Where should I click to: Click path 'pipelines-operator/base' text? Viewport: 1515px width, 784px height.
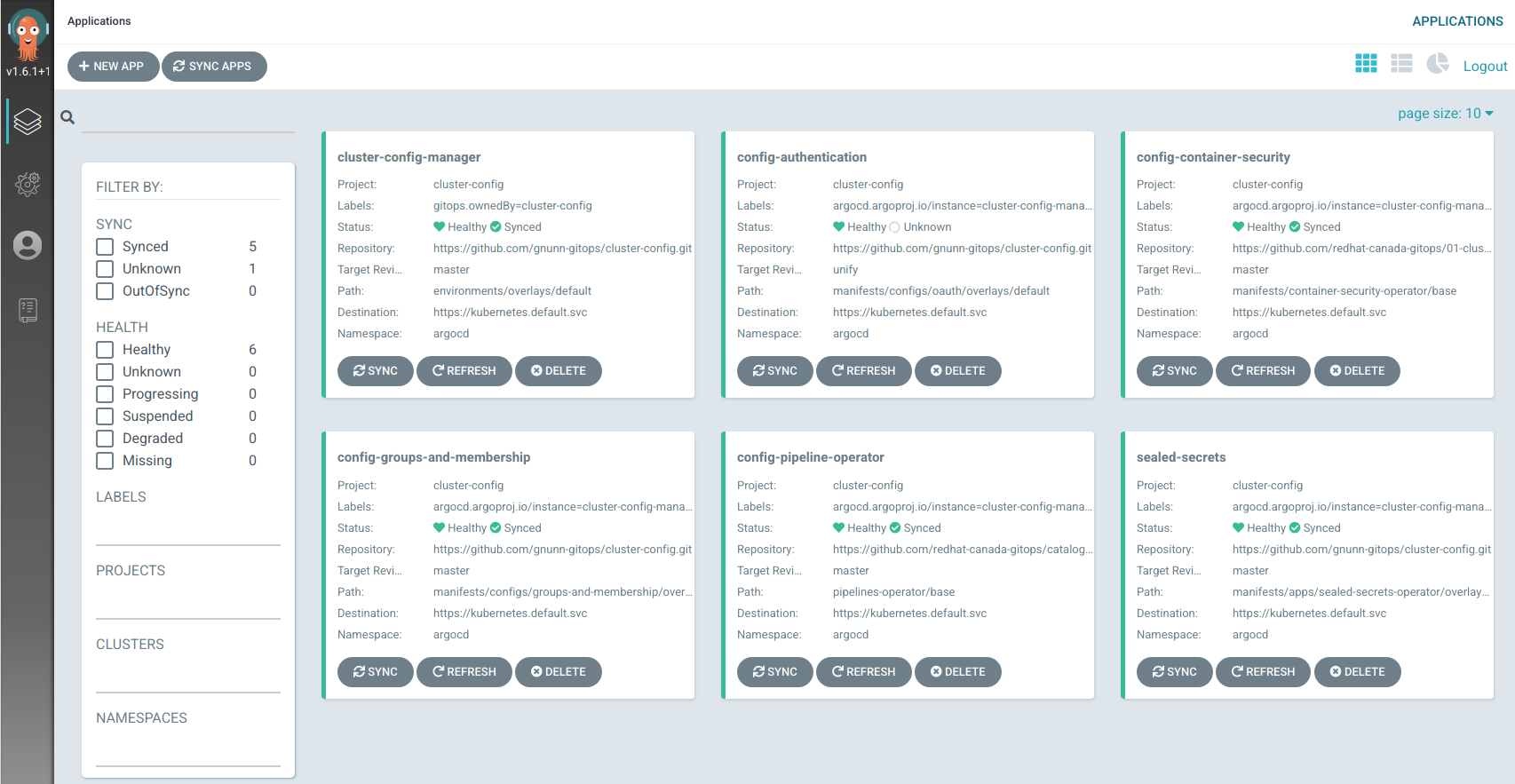coord(893,592)
